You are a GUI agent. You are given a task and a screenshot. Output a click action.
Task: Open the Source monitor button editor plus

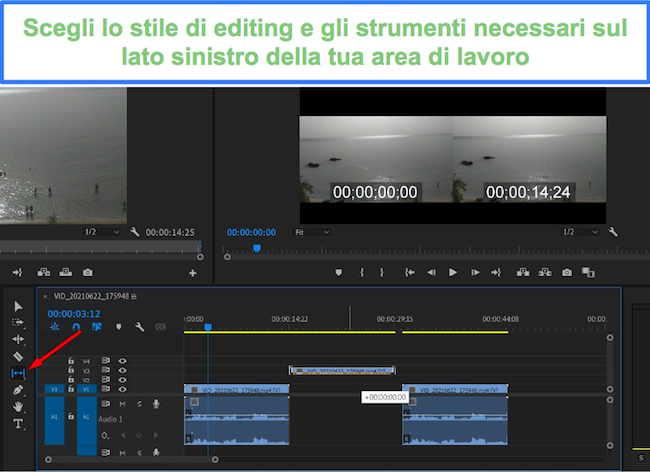(x=193, y=273)
